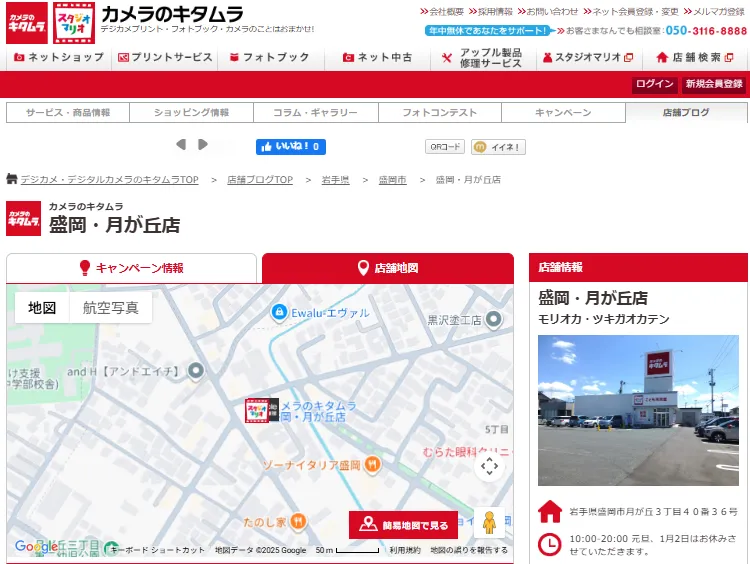Click the 黒沢塗工店 map marker
The width and height of the screenshot is (750, 564).
click(x=494, y=319)
